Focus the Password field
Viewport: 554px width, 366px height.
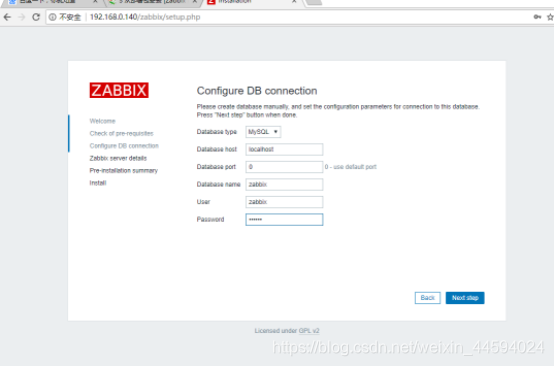click(284, 219)
